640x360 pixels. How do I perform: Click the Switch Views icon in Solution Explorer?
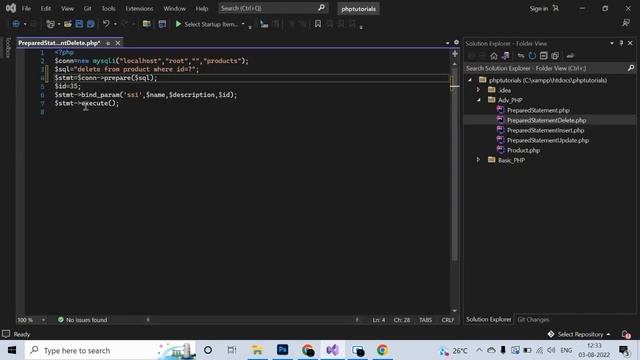(x=505, y=56)
